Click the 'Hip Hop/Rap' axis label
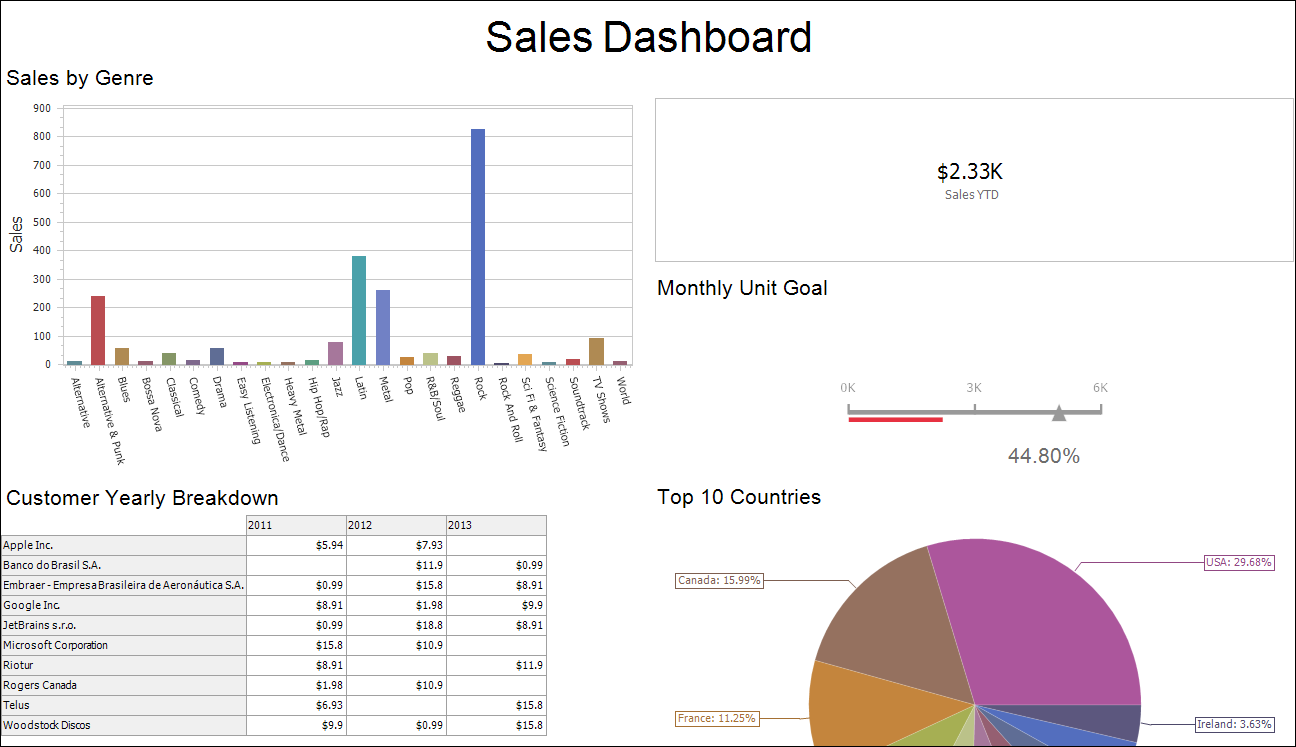Viewport: 1296px width, 747px height. coord(319,407)
